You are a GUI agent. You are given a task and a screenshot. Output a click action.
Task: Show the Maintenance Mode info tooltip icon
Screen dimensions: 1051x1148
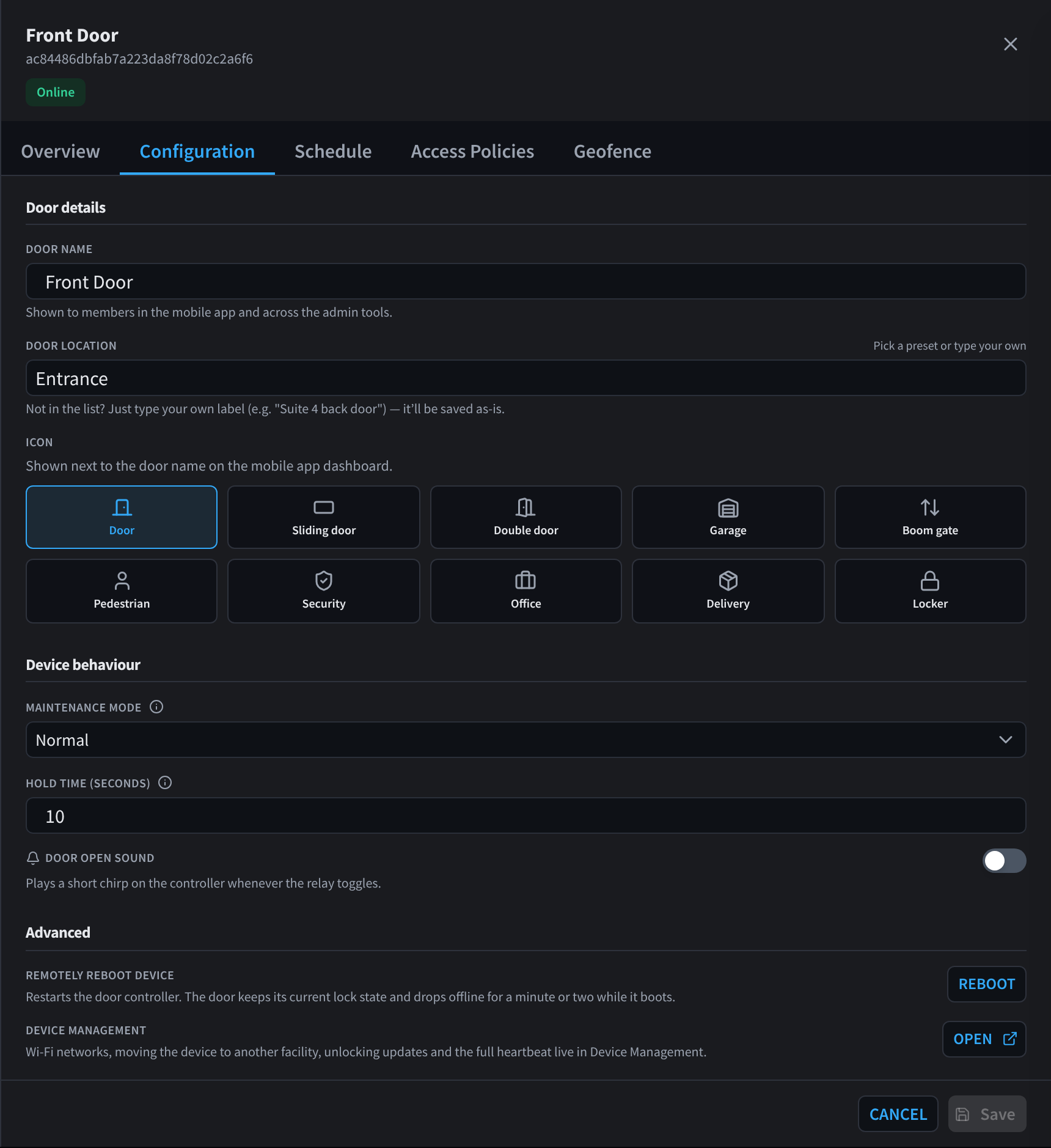(156, 707)
